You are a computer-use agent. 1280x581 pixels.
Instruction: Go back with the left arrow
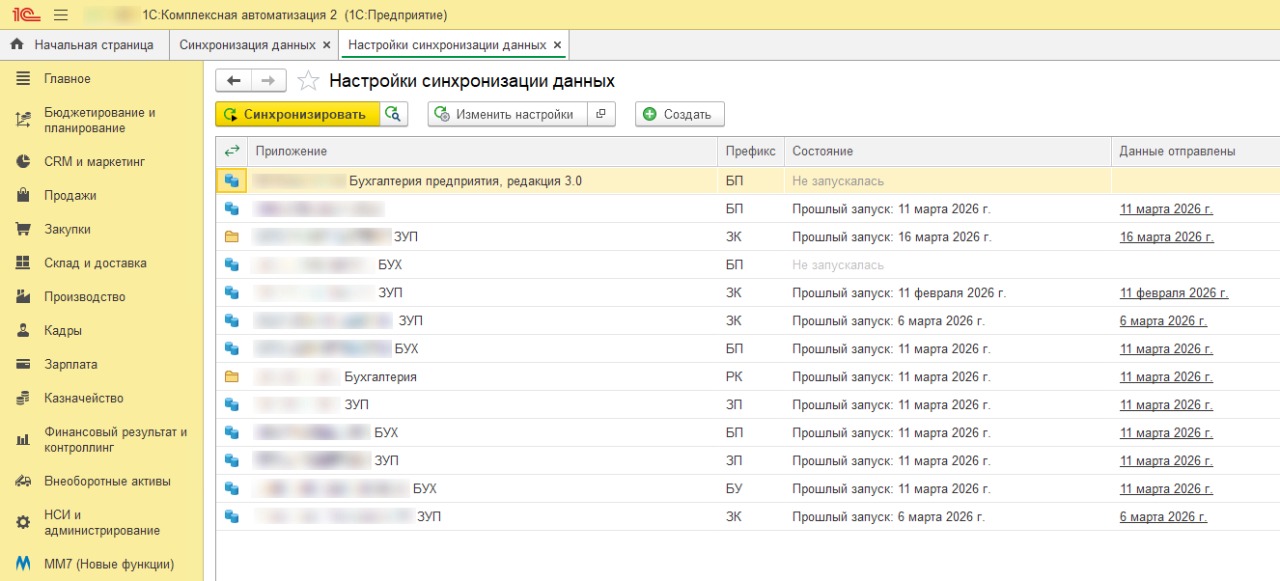coord(234,81)
